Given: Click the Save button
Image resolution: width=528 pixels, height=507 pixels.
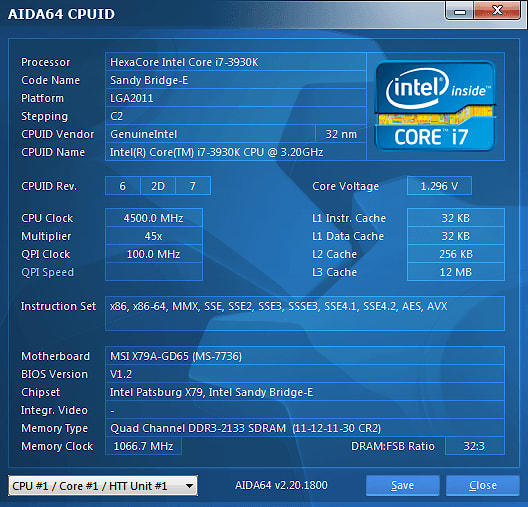Looking at the screenshot, I should pos(402,485).
